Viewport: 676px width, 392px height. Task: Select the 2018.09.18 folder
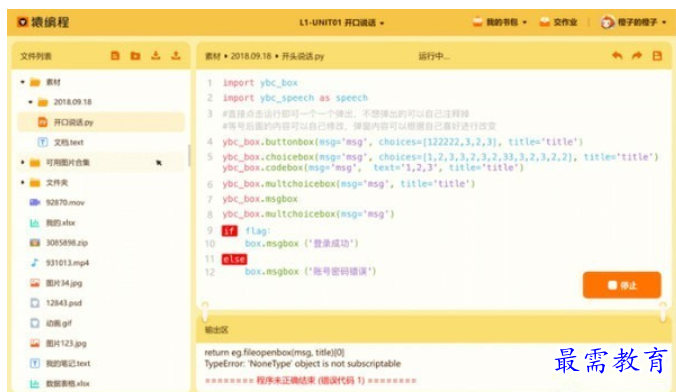(101, 102)
